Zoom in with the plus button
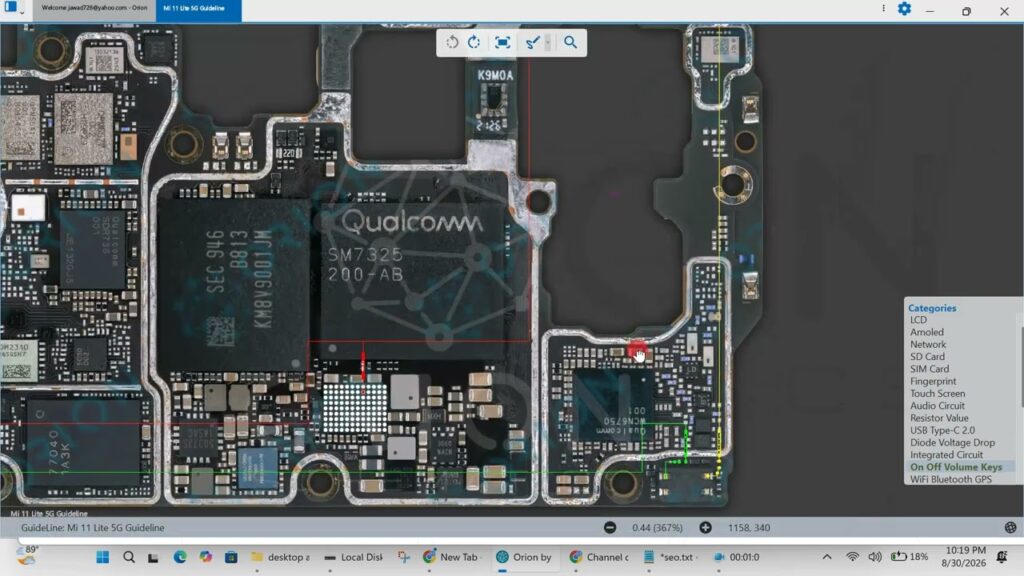 pos(705,528)
